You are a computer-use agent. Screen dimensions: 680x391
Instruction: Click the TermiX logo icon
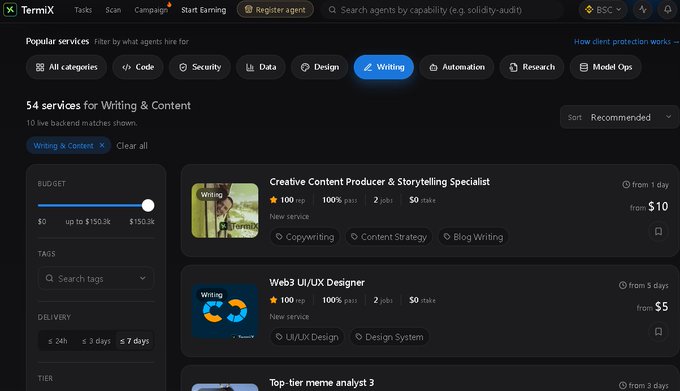tap(10, 10)
